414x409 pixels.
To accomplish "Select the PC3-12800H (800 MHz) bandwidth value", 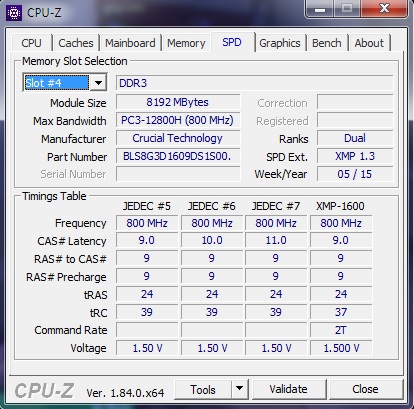I will (178, 120).
